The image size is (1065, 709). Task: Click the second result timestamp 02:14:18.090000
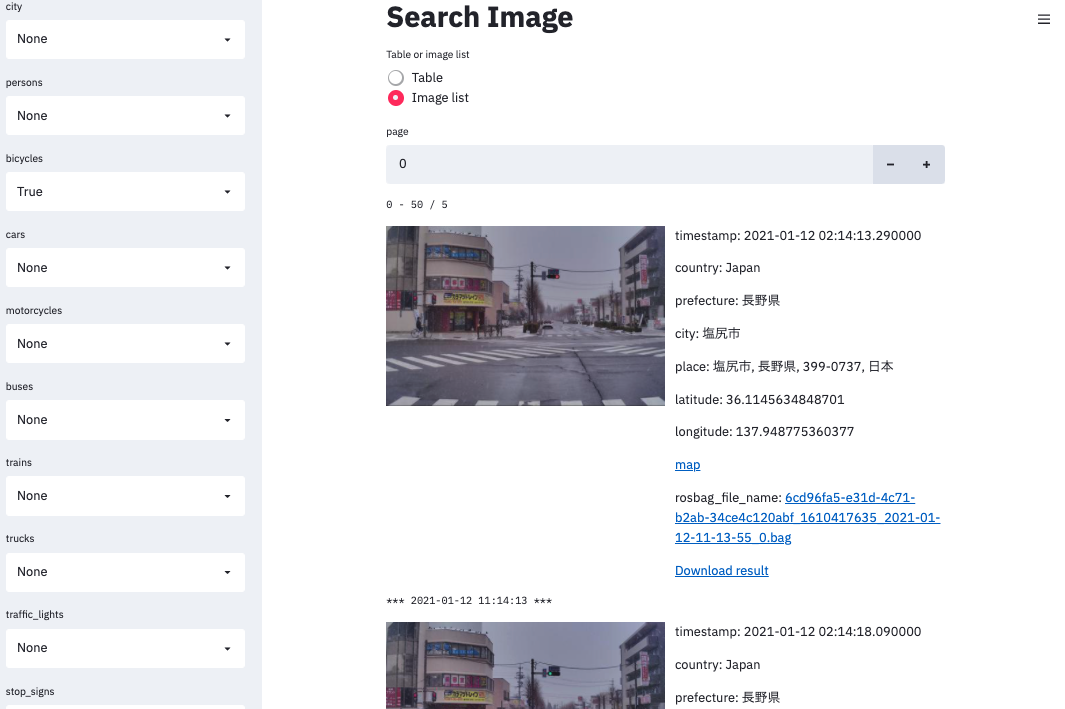coord(832,632)
